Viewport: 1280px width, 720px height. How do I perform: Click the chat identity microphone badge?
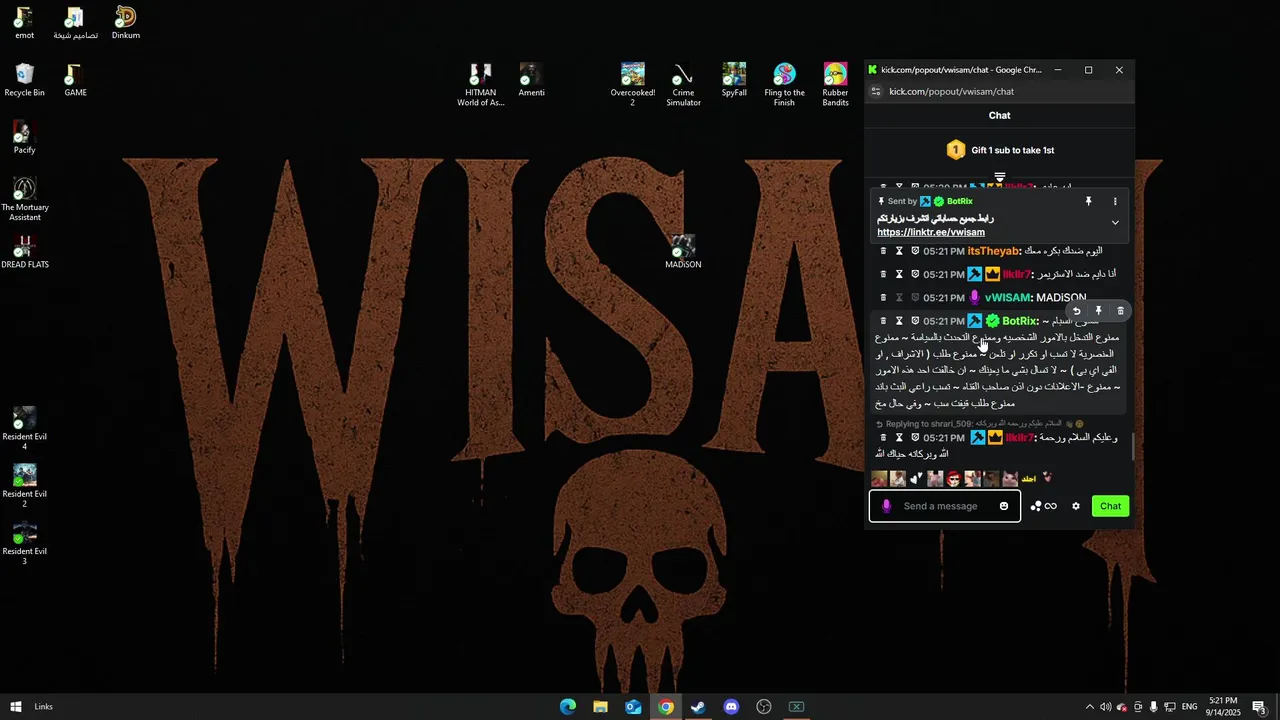point(886,506)
